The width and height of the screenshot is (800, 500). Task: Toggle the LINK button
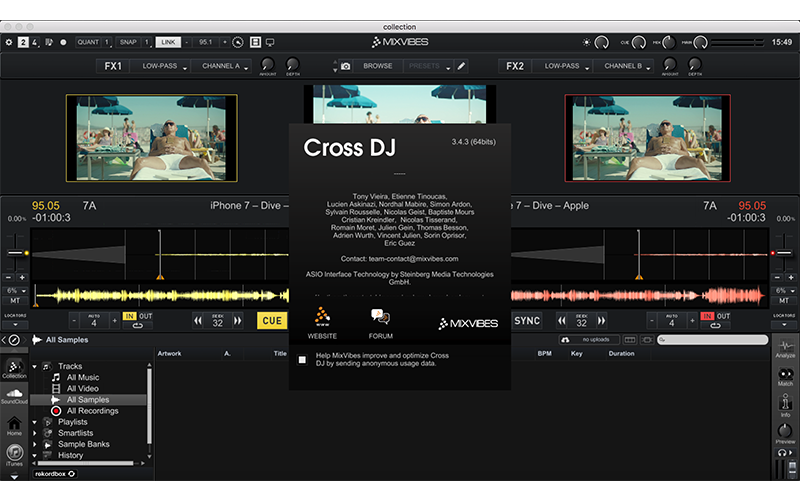(170, 42)
